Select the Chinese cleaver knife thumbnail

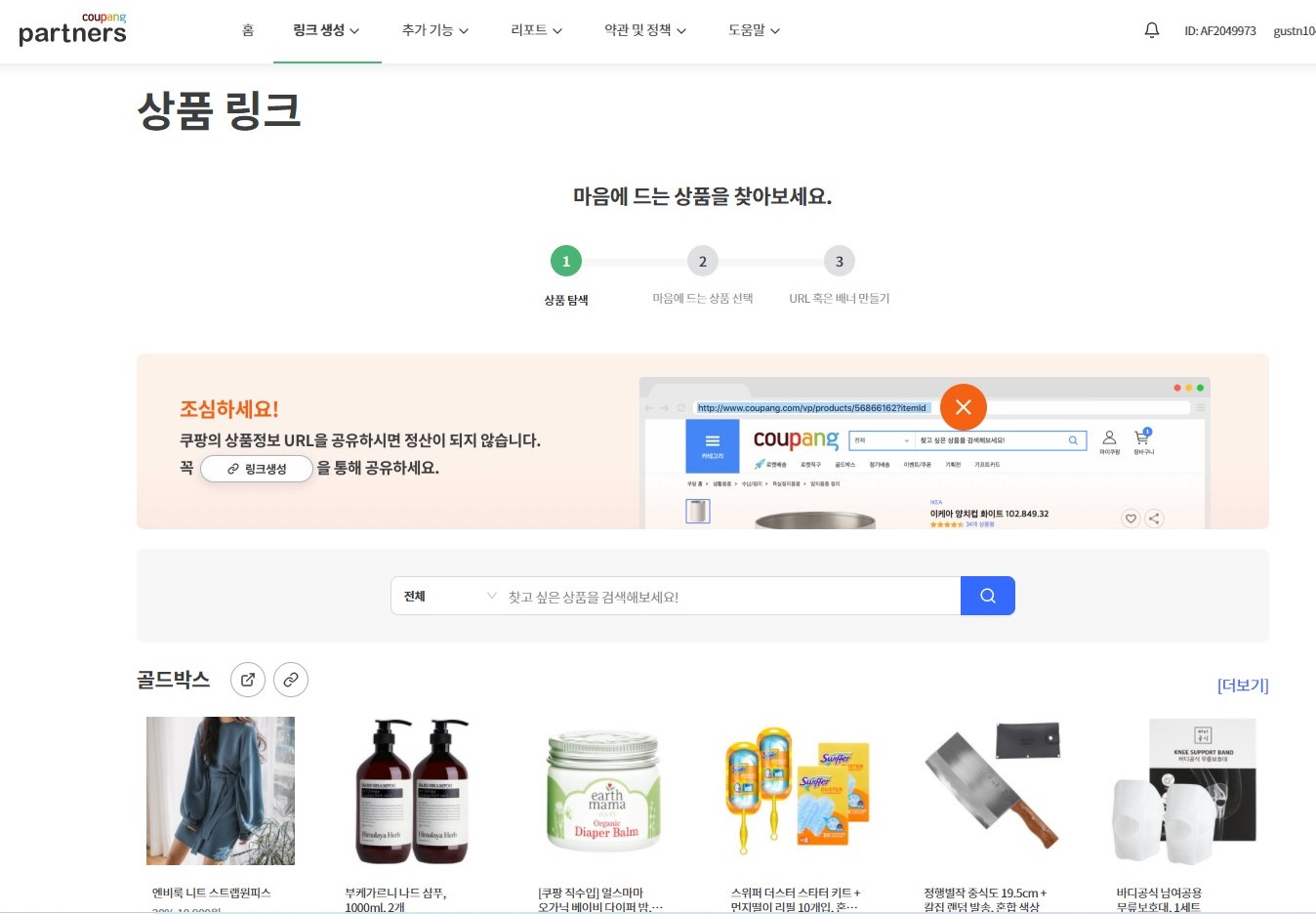(992, 786)
